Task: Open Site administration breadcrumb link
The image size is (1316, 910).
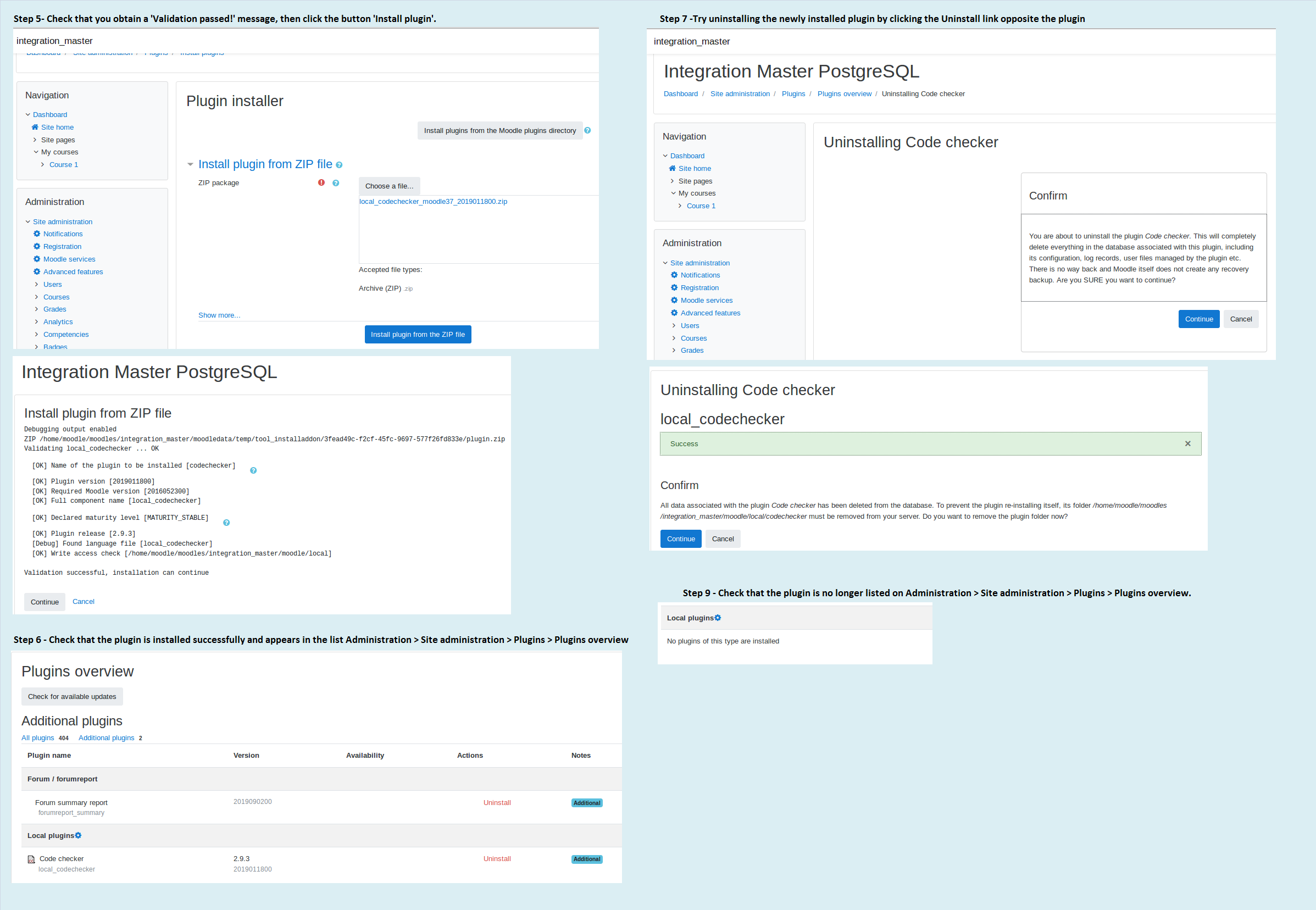Action: click(x=740, y=94)
